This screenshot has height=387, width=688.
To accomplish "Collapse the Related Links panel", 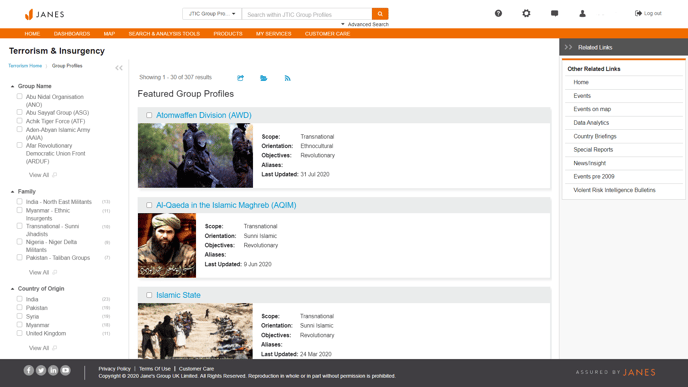I will pyautogui.click(x=569, y=47).
